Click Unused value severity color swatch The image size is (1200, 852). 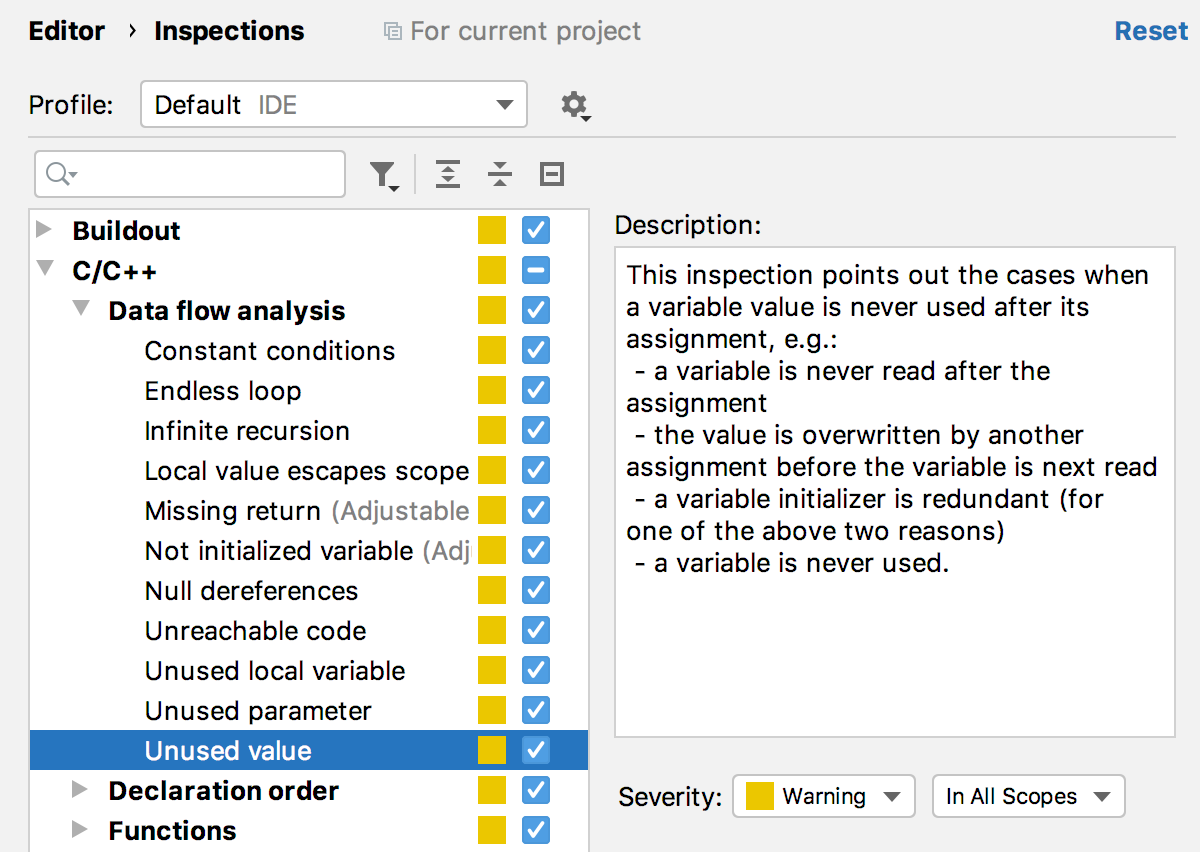click(492, 751)
